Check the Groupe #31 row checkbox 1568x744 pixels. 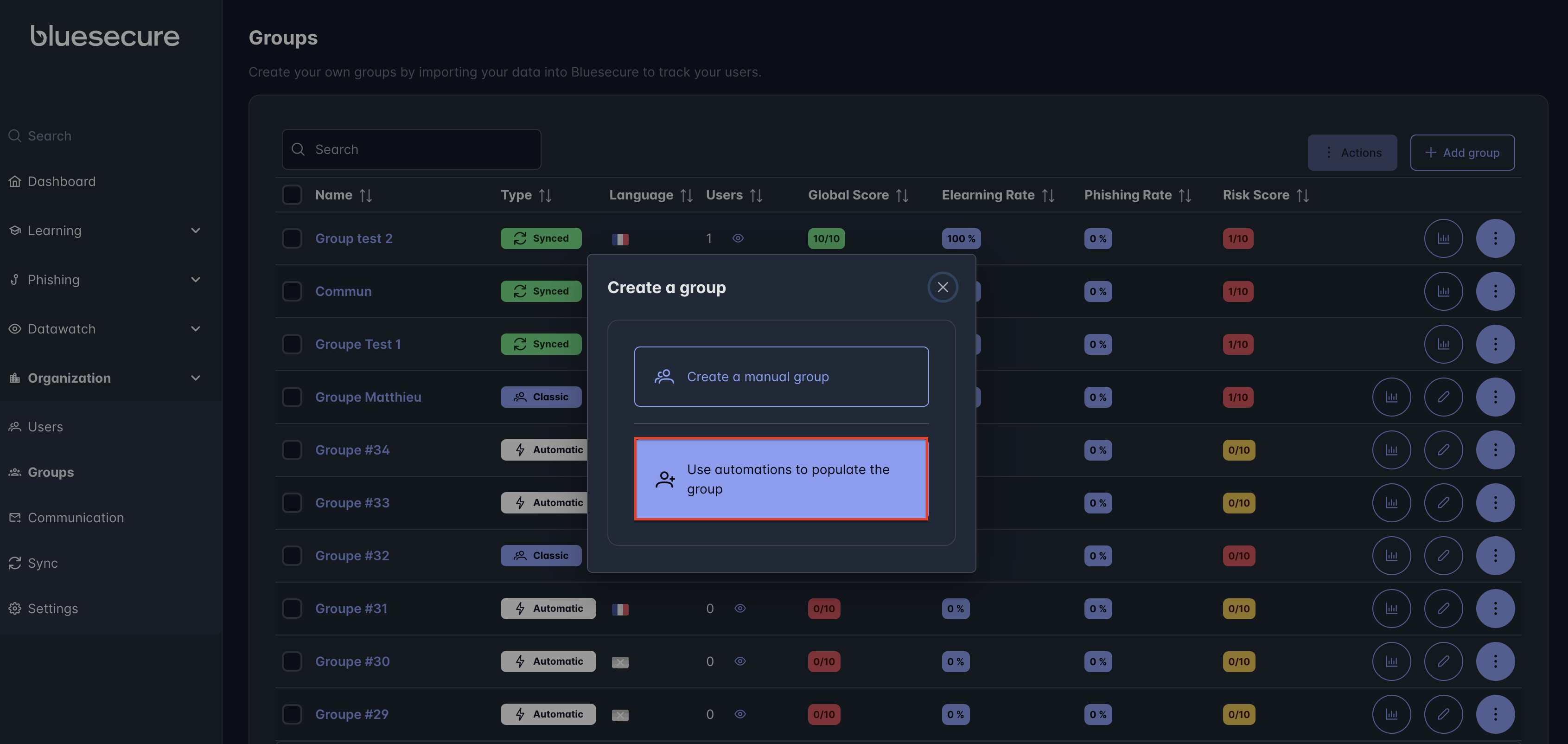coord(292,608)
